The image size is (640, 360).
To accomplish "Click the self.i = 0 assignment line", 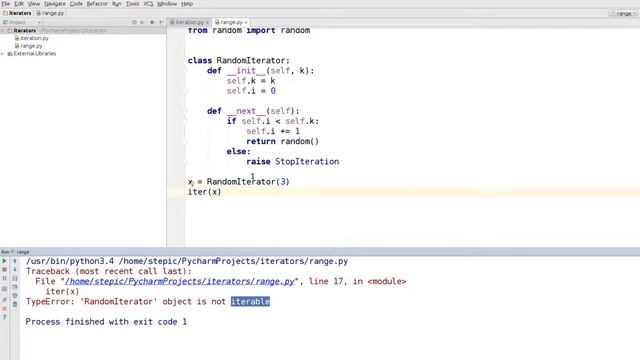I will pos(251,91).
